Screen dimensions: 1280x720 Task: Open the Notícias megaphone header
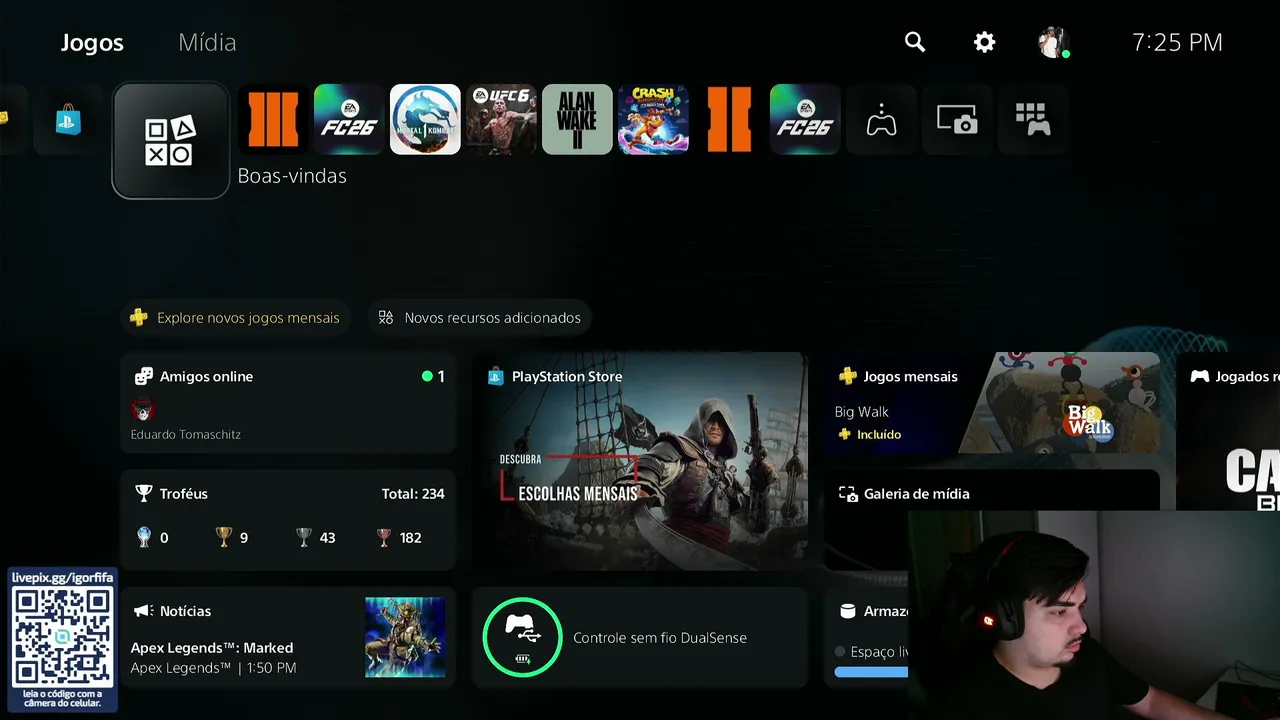point(172,611)
